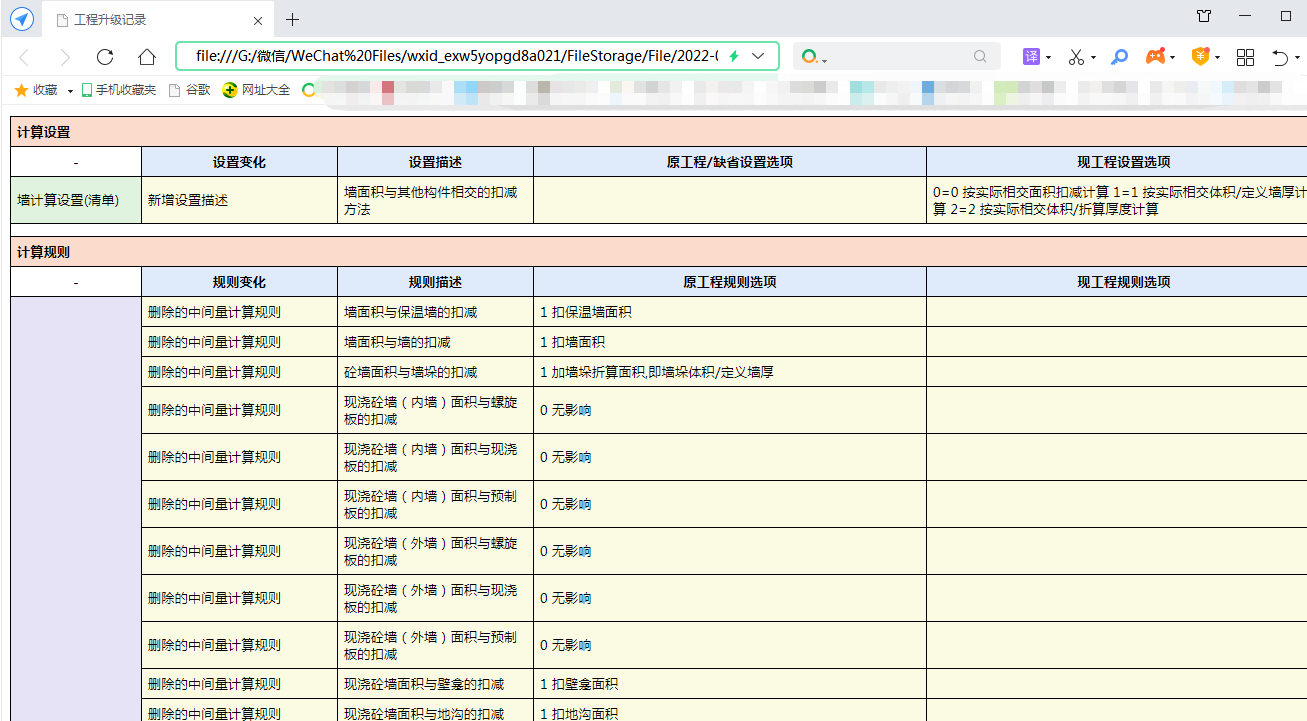Click 现浇砼墙(外墙)面积与预制板的扣减 cell
The image size is (1307, 721).
pos(435,645)
